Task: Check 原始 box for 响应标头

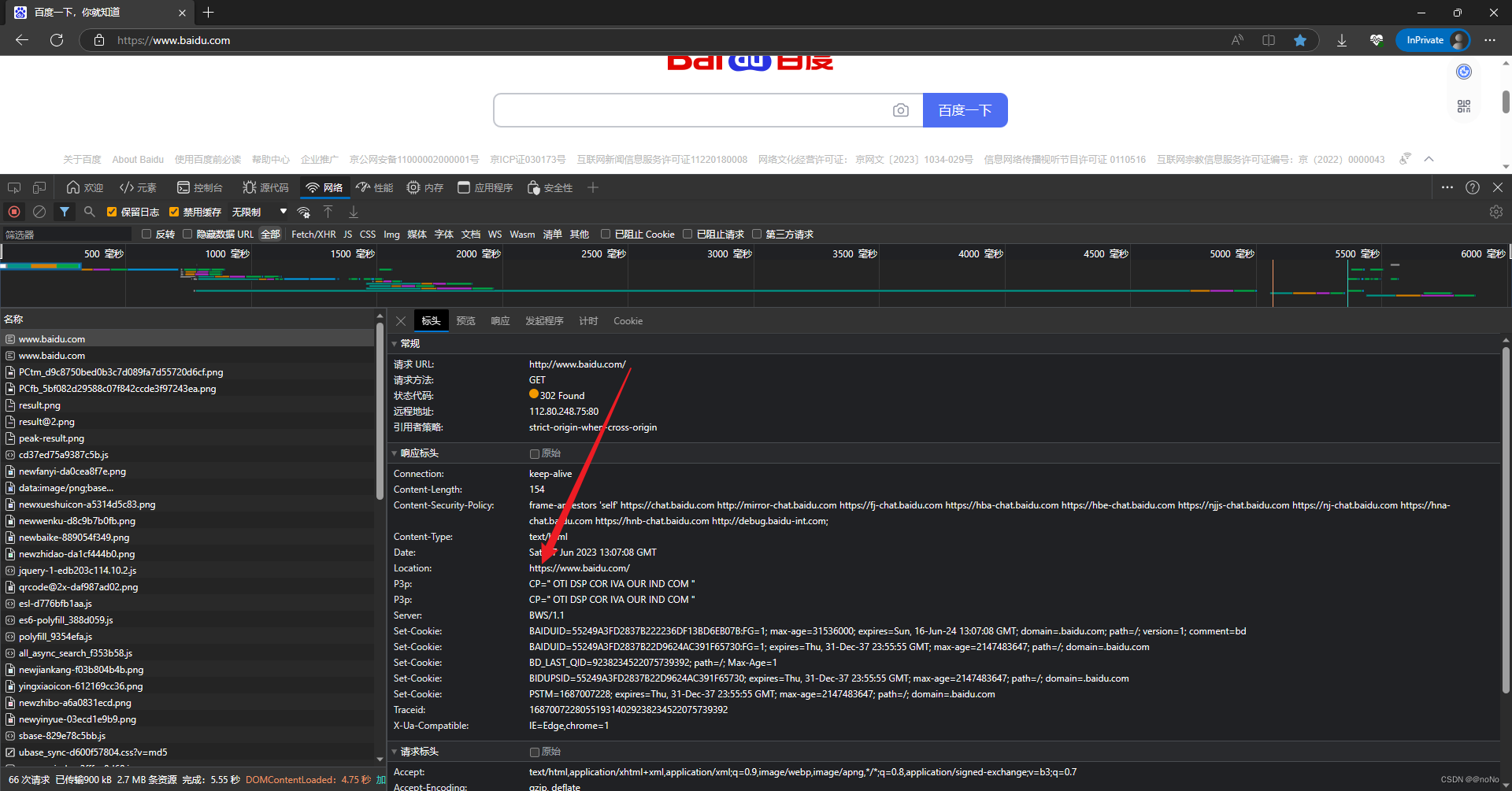Action: coord(535,454)
